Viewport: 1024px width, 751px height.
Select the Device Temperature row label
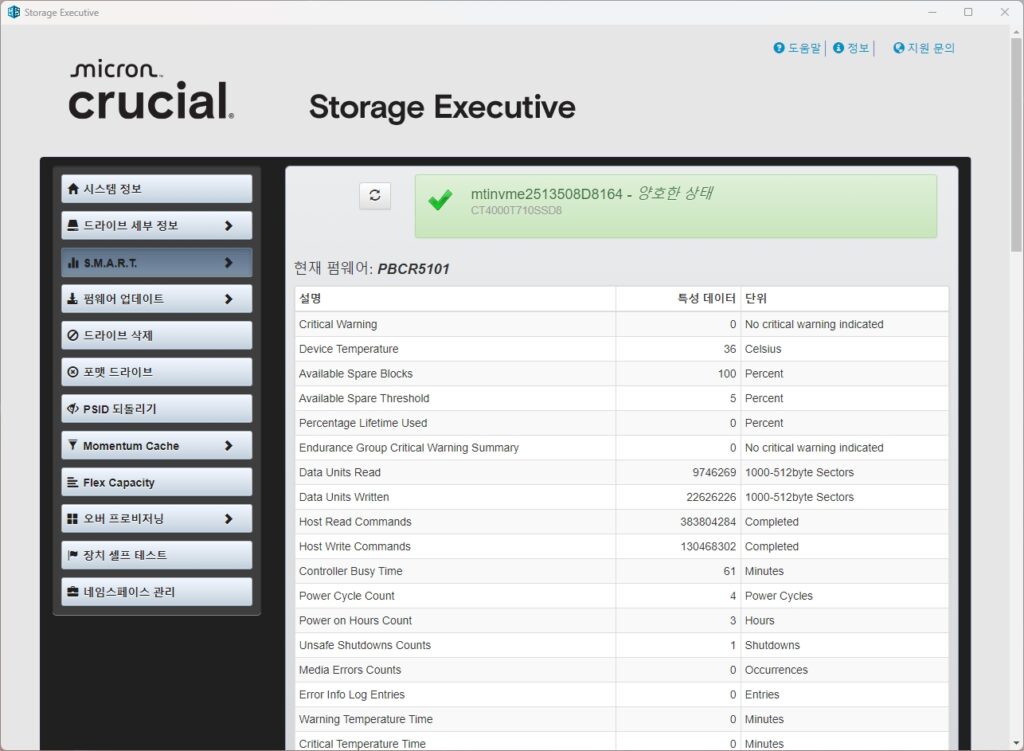[x=349, y=349]
